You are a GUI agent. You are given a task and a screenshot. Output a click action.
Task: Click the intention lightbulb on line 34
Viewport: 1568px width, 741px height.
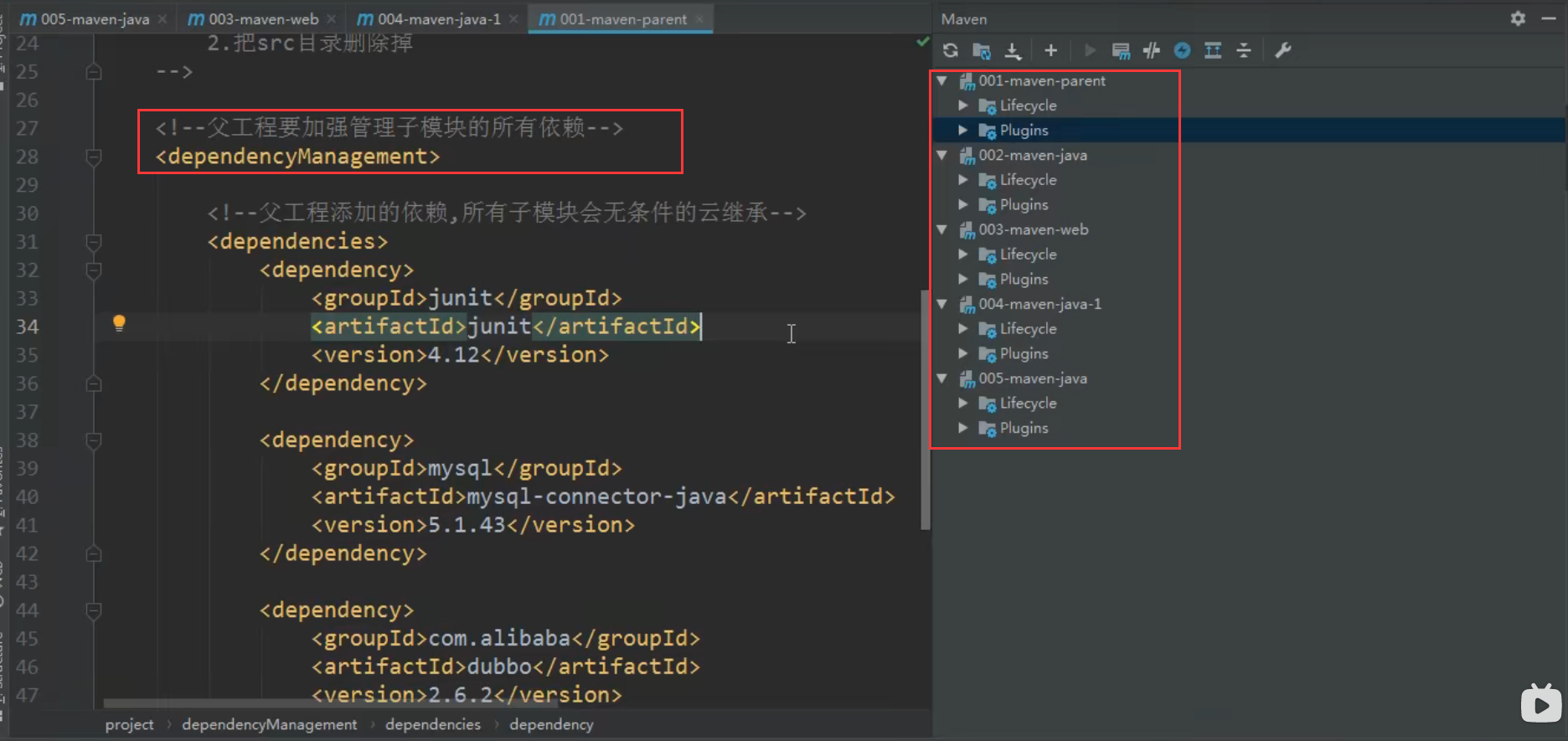click(x=119, y=323)
